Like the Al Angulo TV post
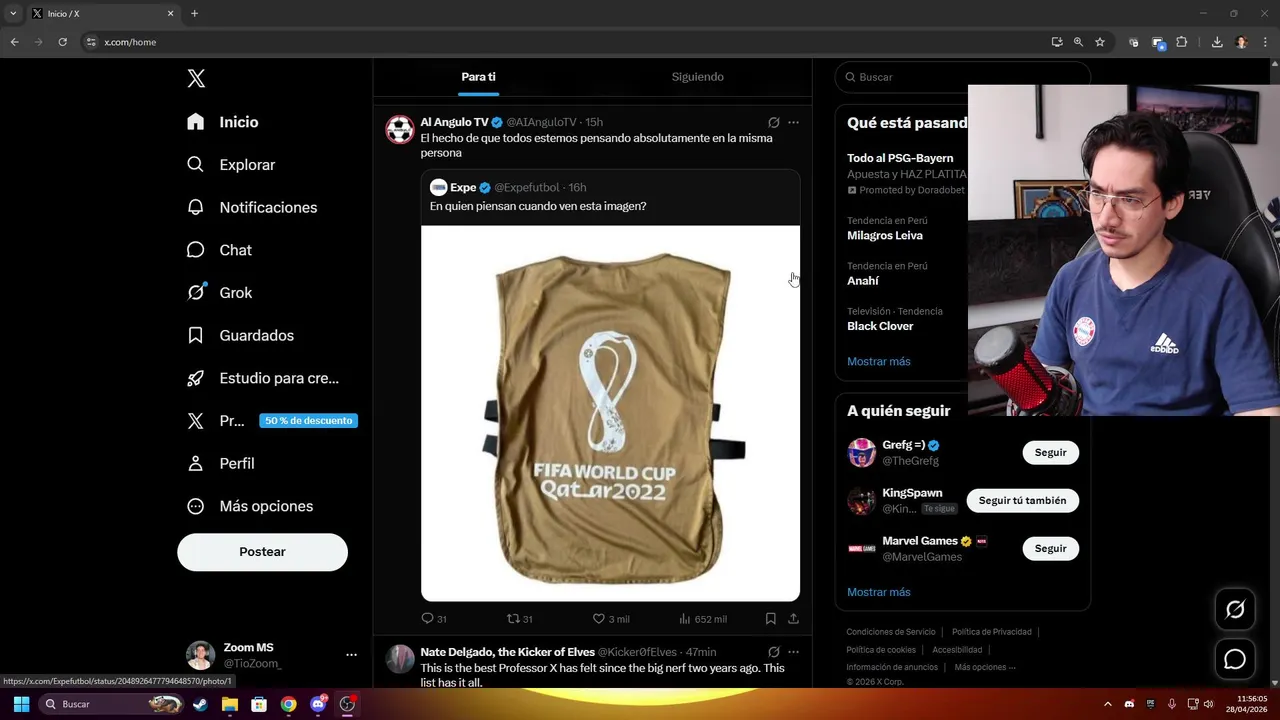This screenshot has width=1280, height=720. (x=598, y=619)
